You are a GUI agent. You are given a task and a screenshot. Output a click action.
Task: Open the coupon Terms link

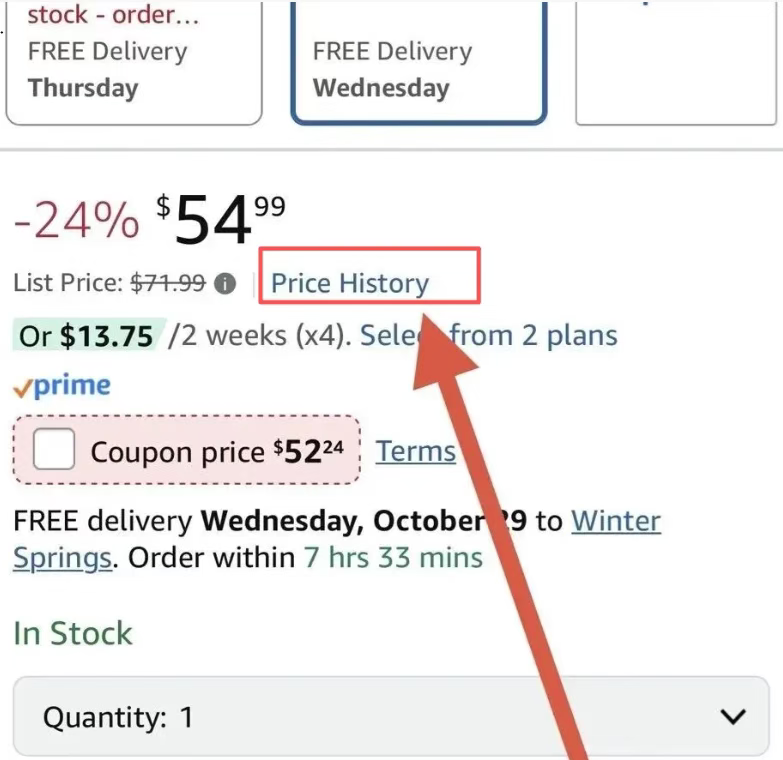(x=415, y=451)
